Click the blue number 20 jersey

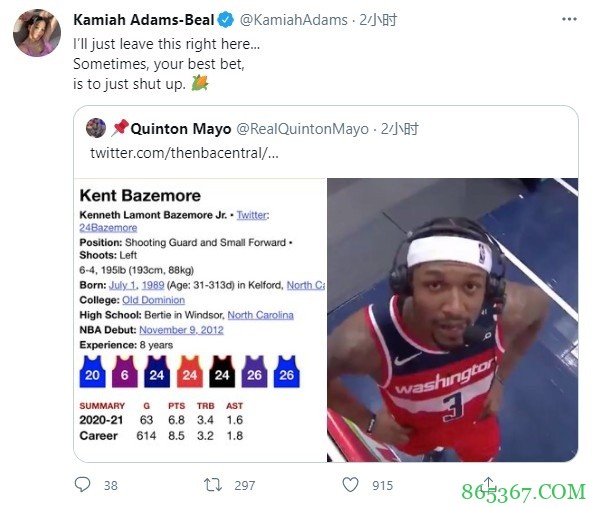pos(93,372)
